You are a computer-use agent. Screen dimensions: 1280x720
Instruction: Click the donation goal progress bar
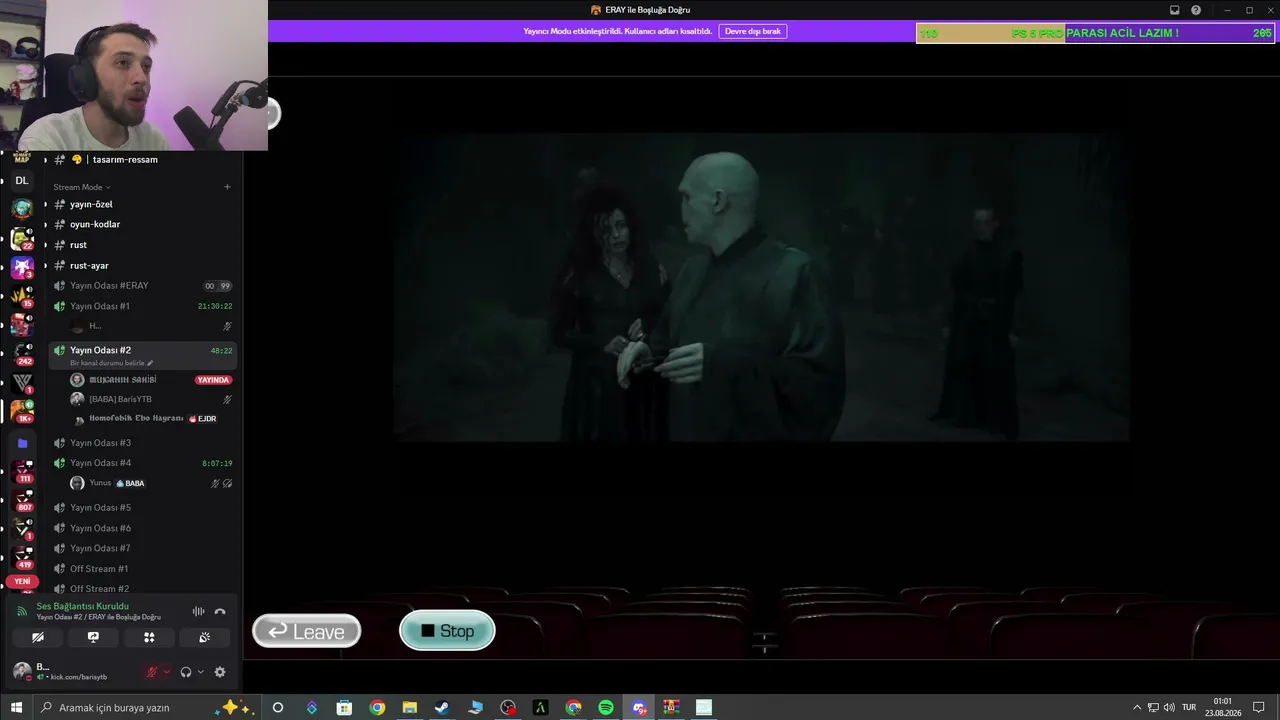[1095, 33]
